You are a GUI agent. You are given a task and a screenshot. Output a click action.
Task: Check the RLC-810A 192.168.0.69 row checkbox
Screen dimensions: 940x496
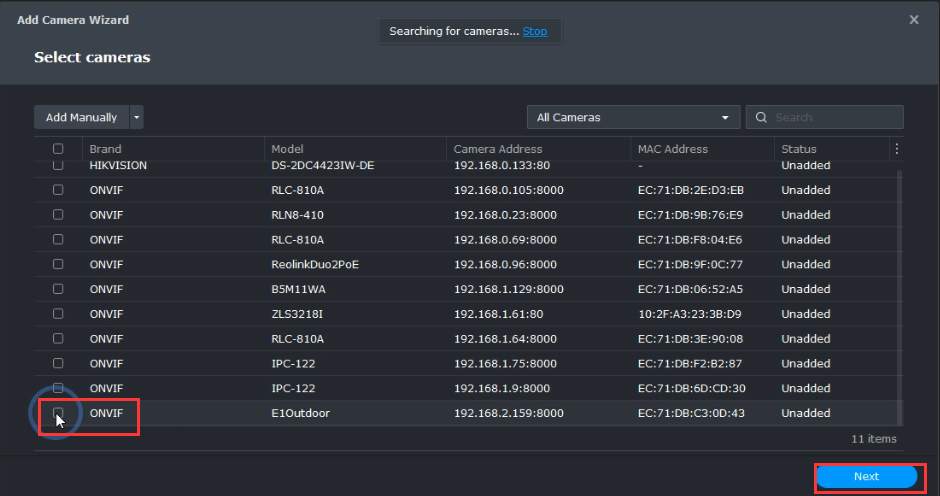coord(58,239)
